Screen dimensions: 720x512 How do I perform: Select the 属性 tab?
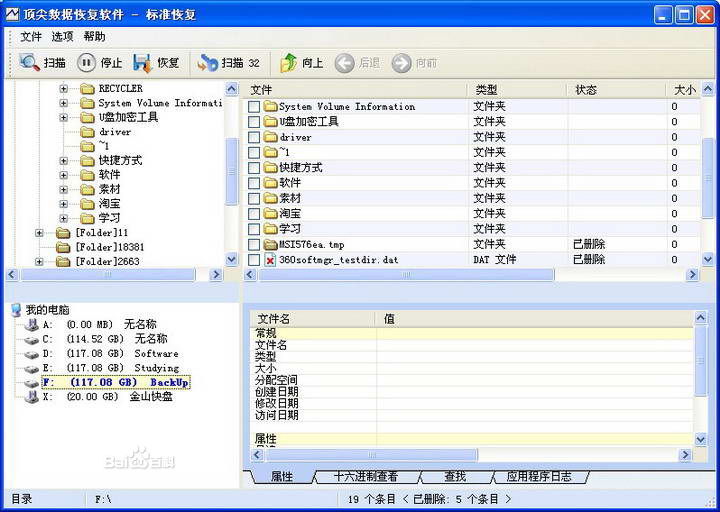(x=281, y=477)
